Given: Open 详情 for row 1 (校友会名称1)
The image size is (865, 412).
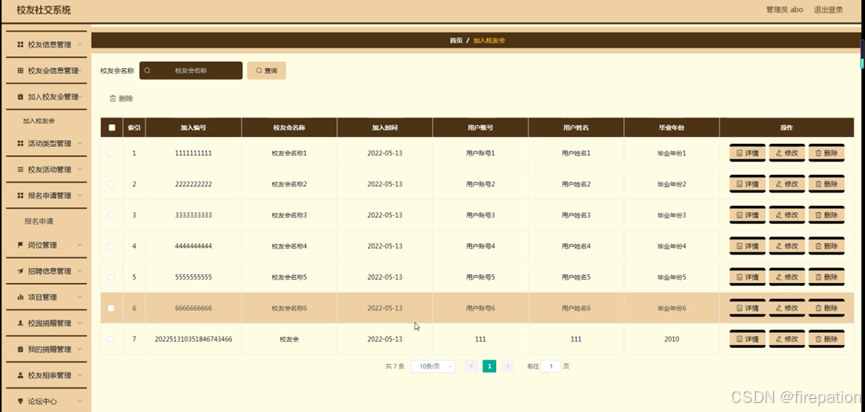Looking at the screenshot, I should click(x=747, y=153).
